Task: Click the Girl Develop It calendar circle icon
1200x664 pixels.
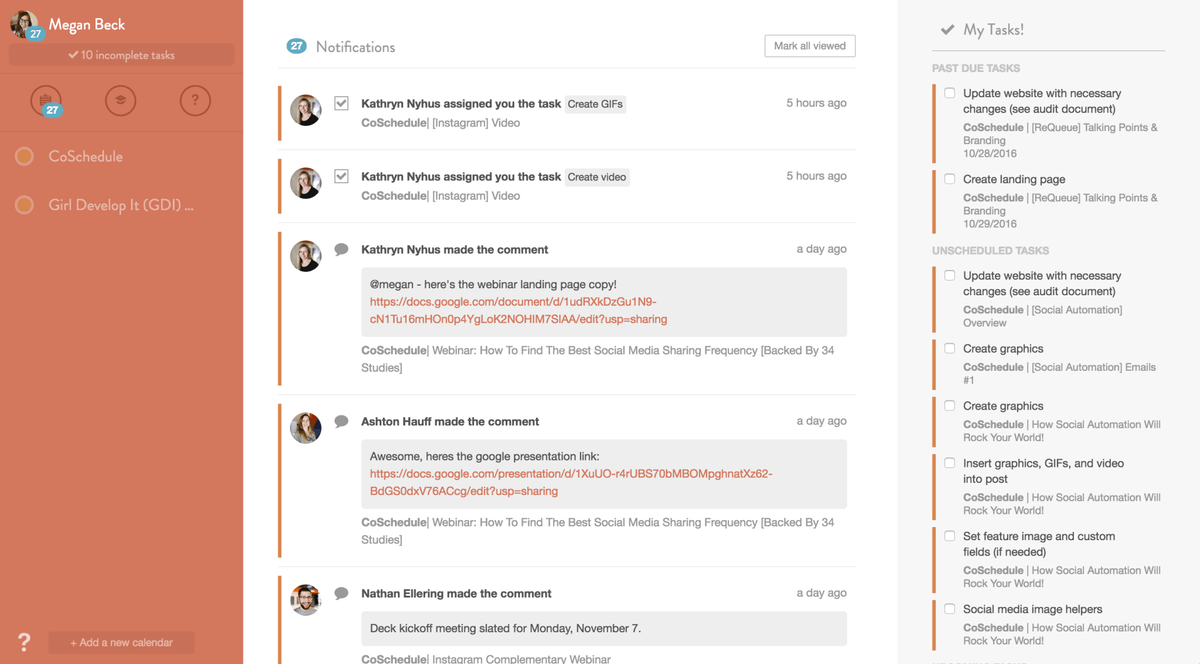Action: [25, 205]
